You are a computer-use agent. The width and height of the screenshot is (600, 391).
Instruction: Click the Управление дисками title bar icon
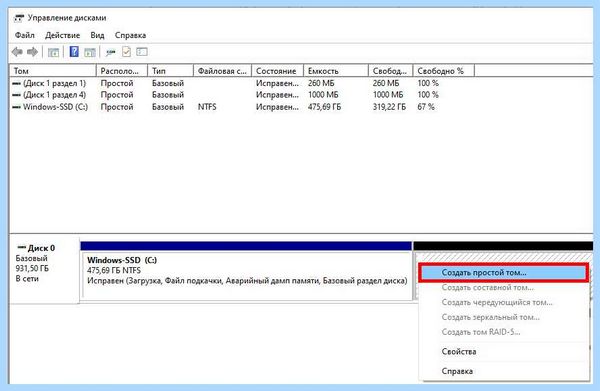coord(19,18)
